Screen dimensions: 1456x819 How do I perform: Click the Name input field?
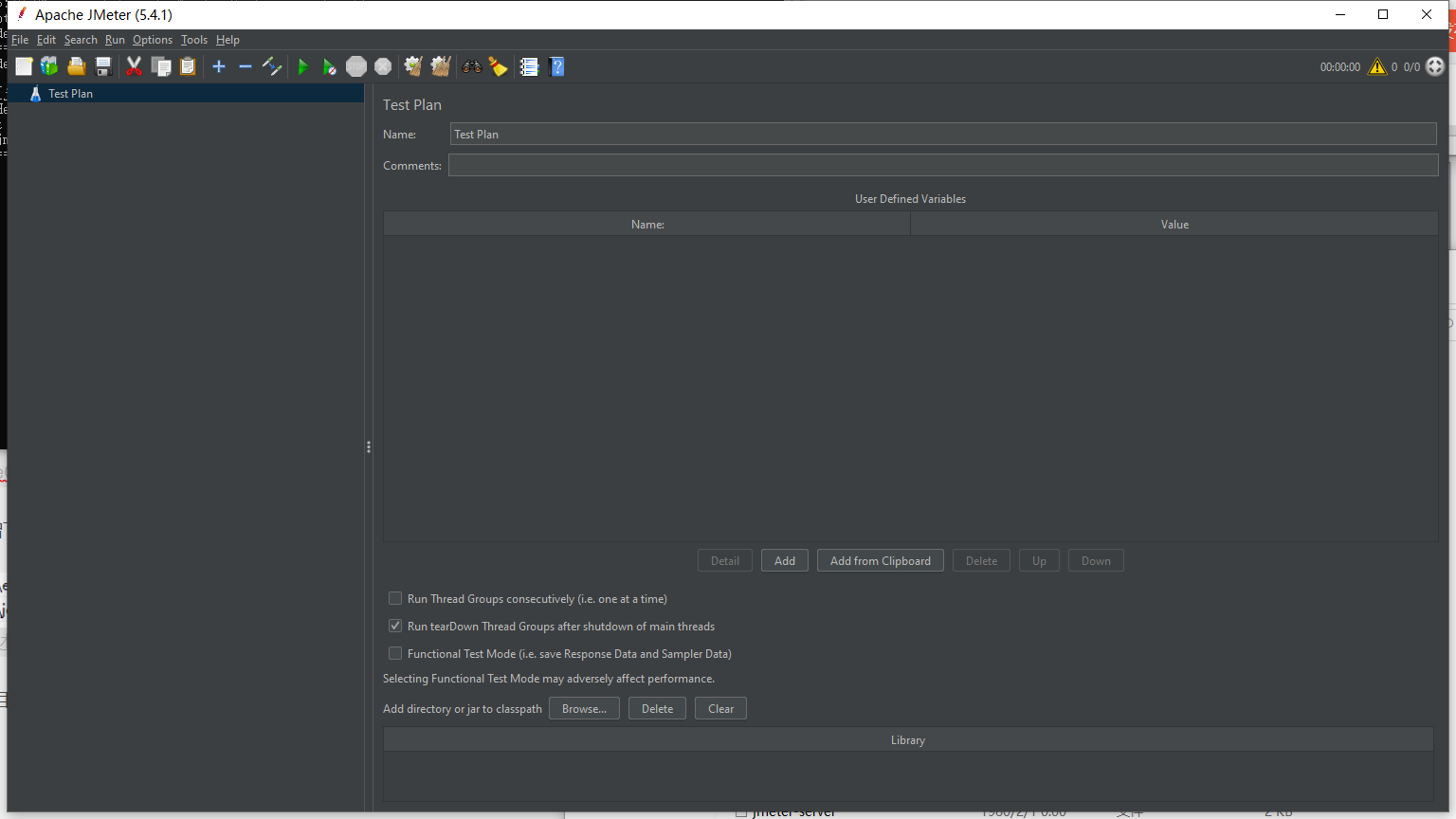point(943,135)
